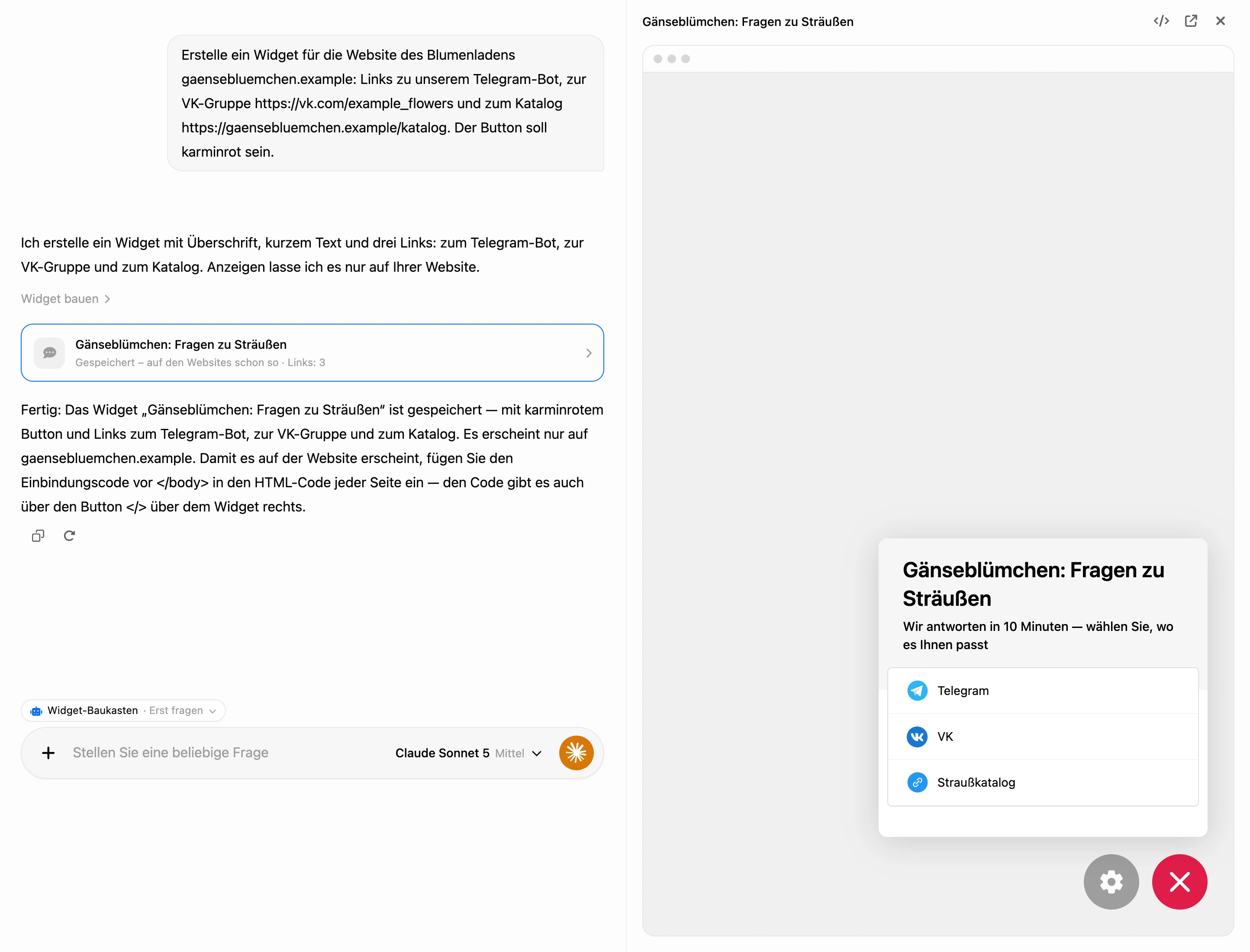Close the widget with red X button
1250x952 pixels.
click(x=1180, y=882)
